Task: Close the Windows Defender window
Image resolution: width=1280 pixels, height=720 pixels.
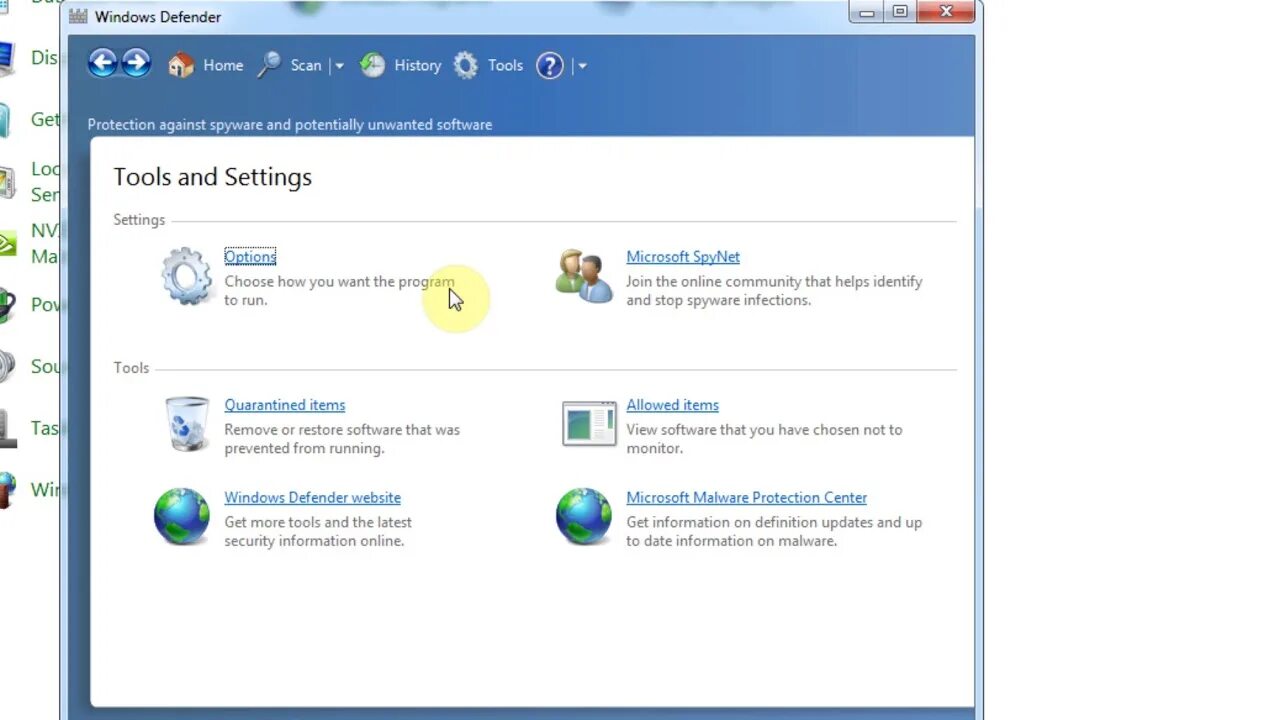Action: tap(946, 12)
